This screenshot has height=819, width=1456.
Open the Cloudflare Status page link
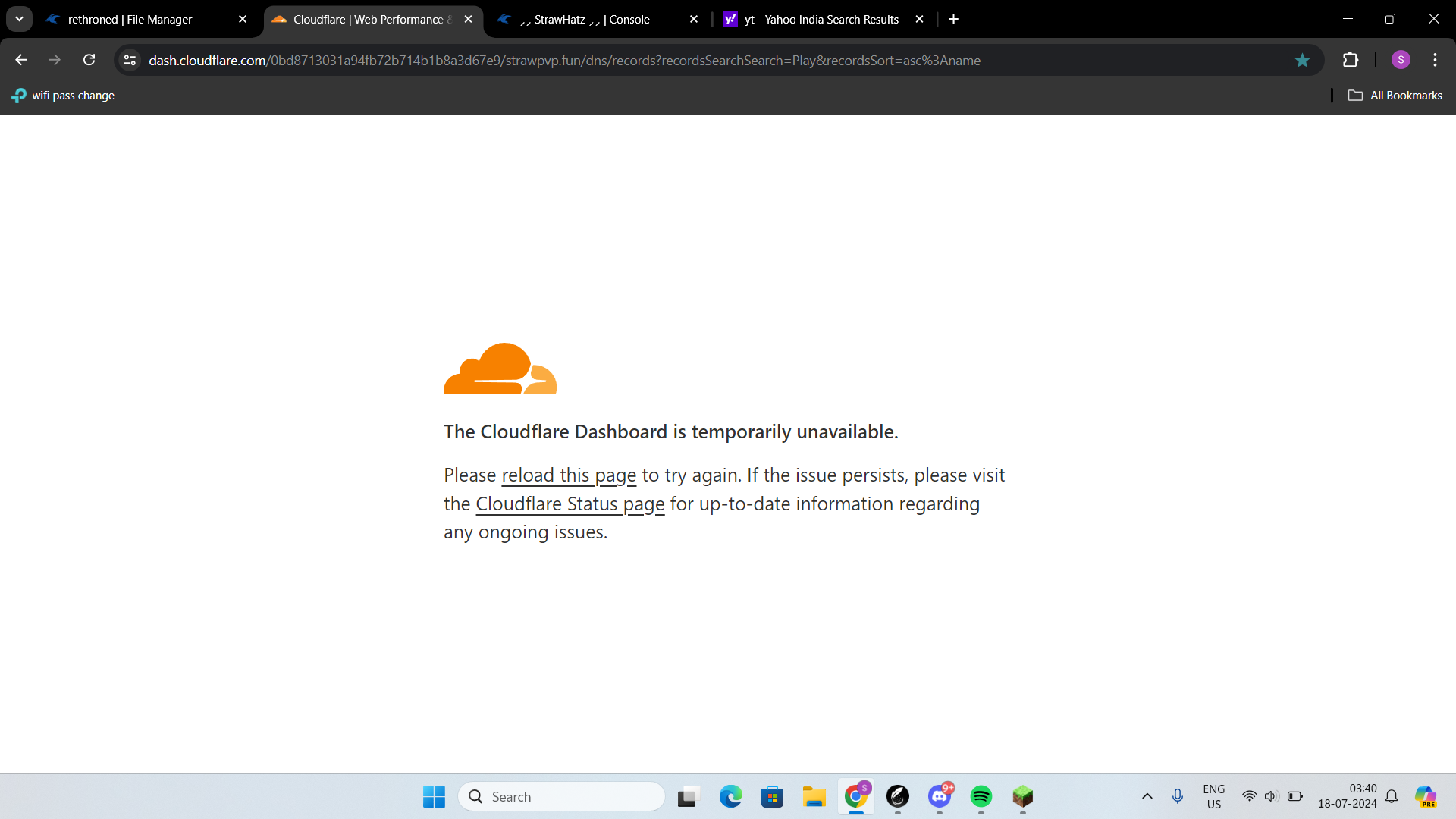[x=570, y=504]
